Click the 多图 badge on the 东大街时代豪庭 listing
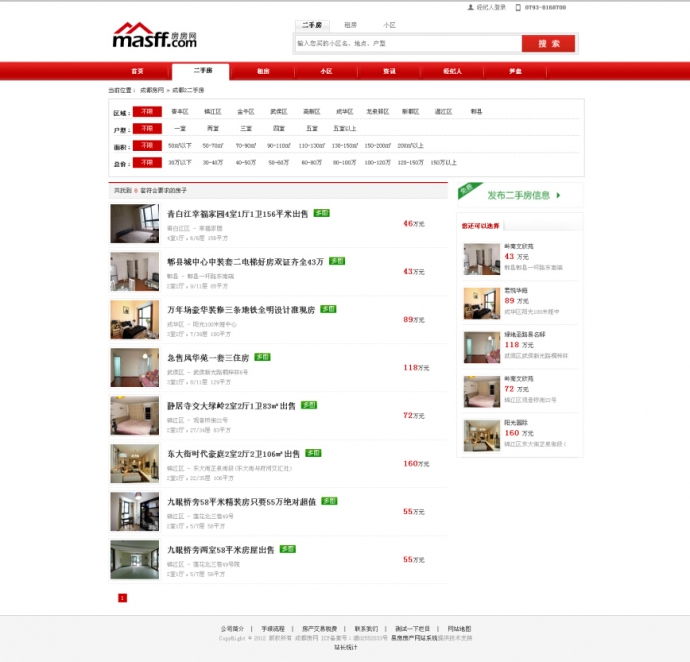This screenshot has width=690, height=662. 313,453
